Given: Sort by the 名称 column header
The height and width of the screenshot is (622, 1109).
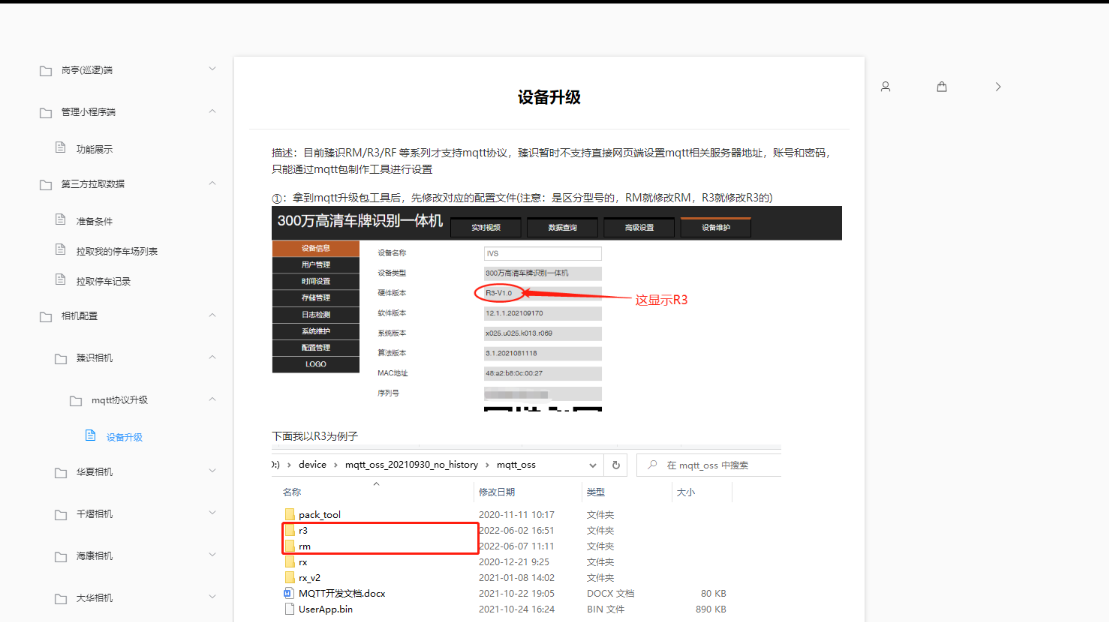Looking at the screenshot, I should 292,492.
